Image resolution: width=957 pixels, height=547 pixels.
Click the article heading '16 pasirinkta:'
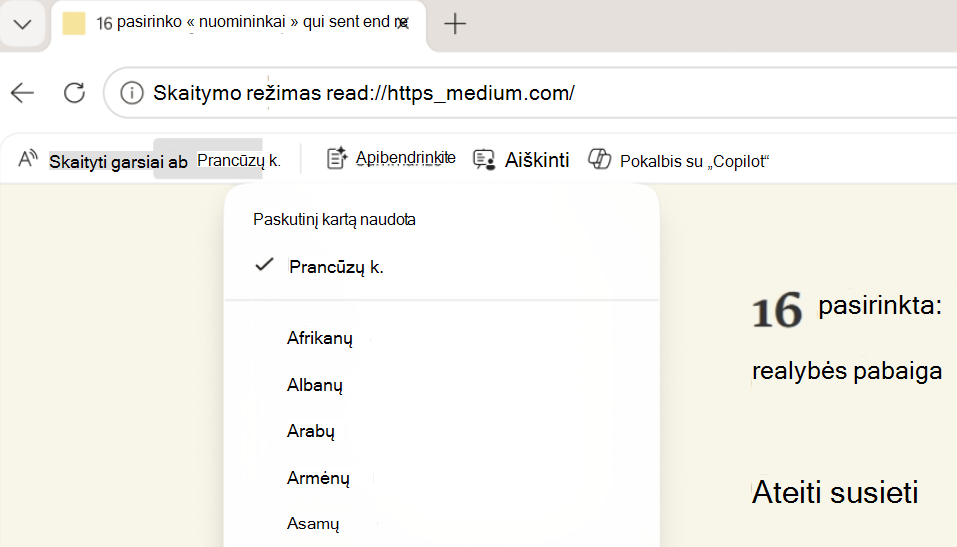pos(847,309)
